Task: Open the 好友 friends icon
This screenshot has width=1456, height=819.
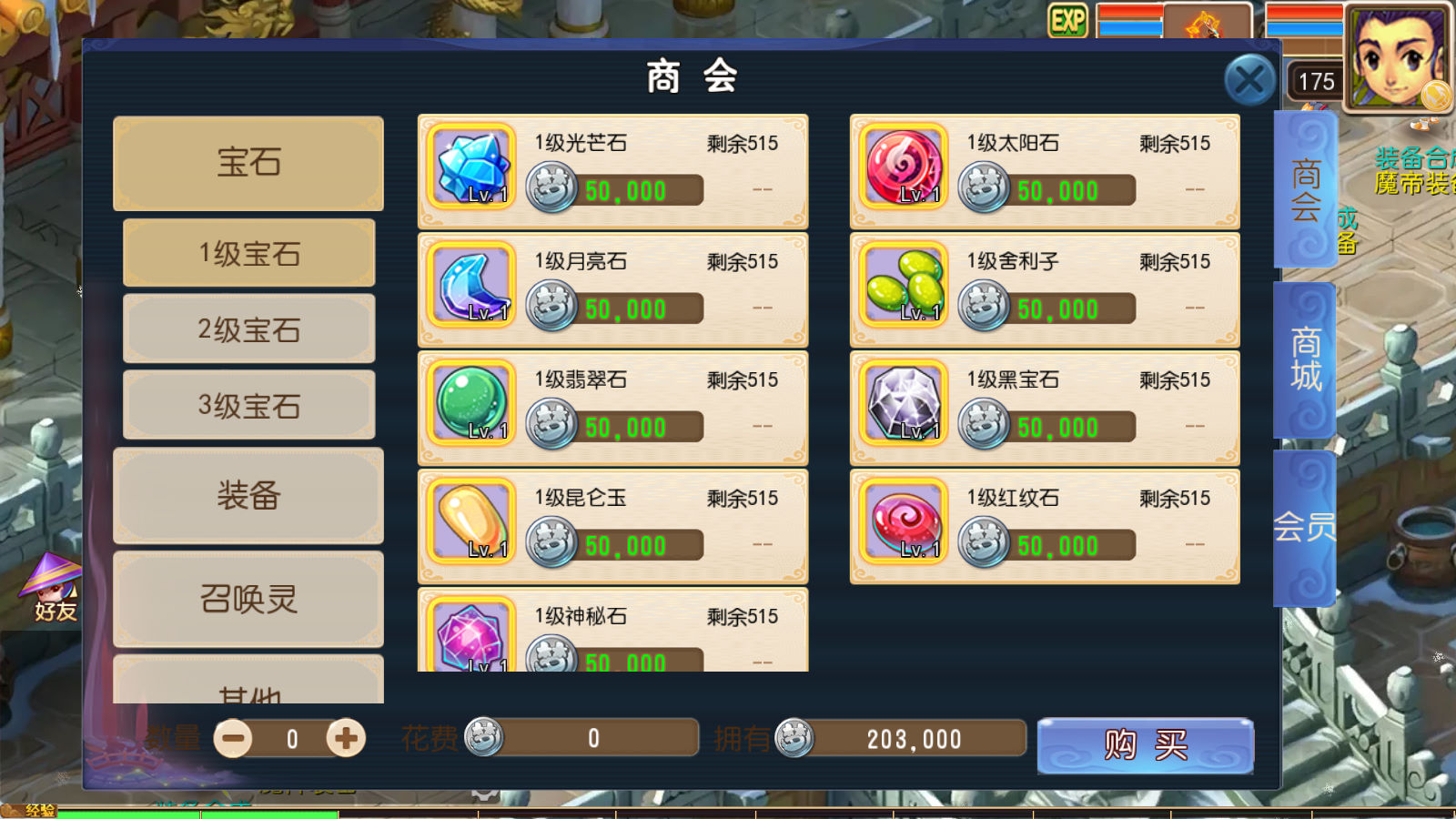Action: (53, 588)
